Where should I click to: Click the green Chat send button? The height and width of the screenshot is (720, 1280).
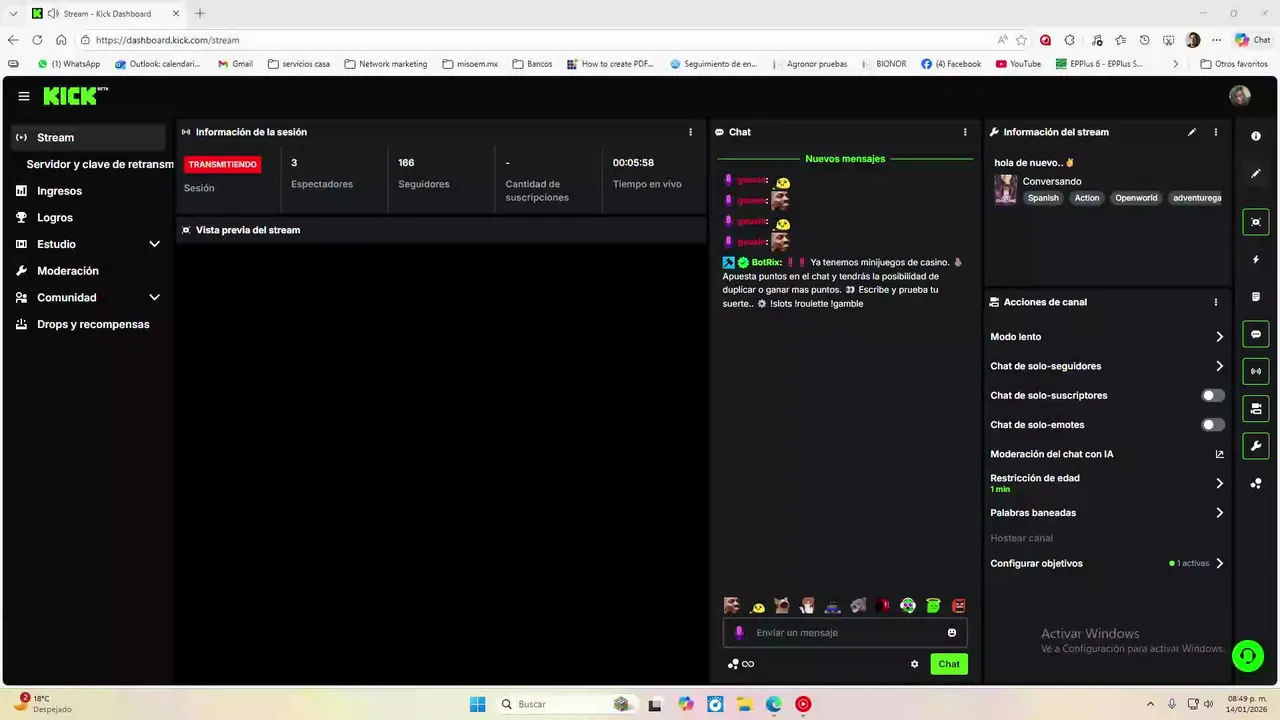click(949, 664)
